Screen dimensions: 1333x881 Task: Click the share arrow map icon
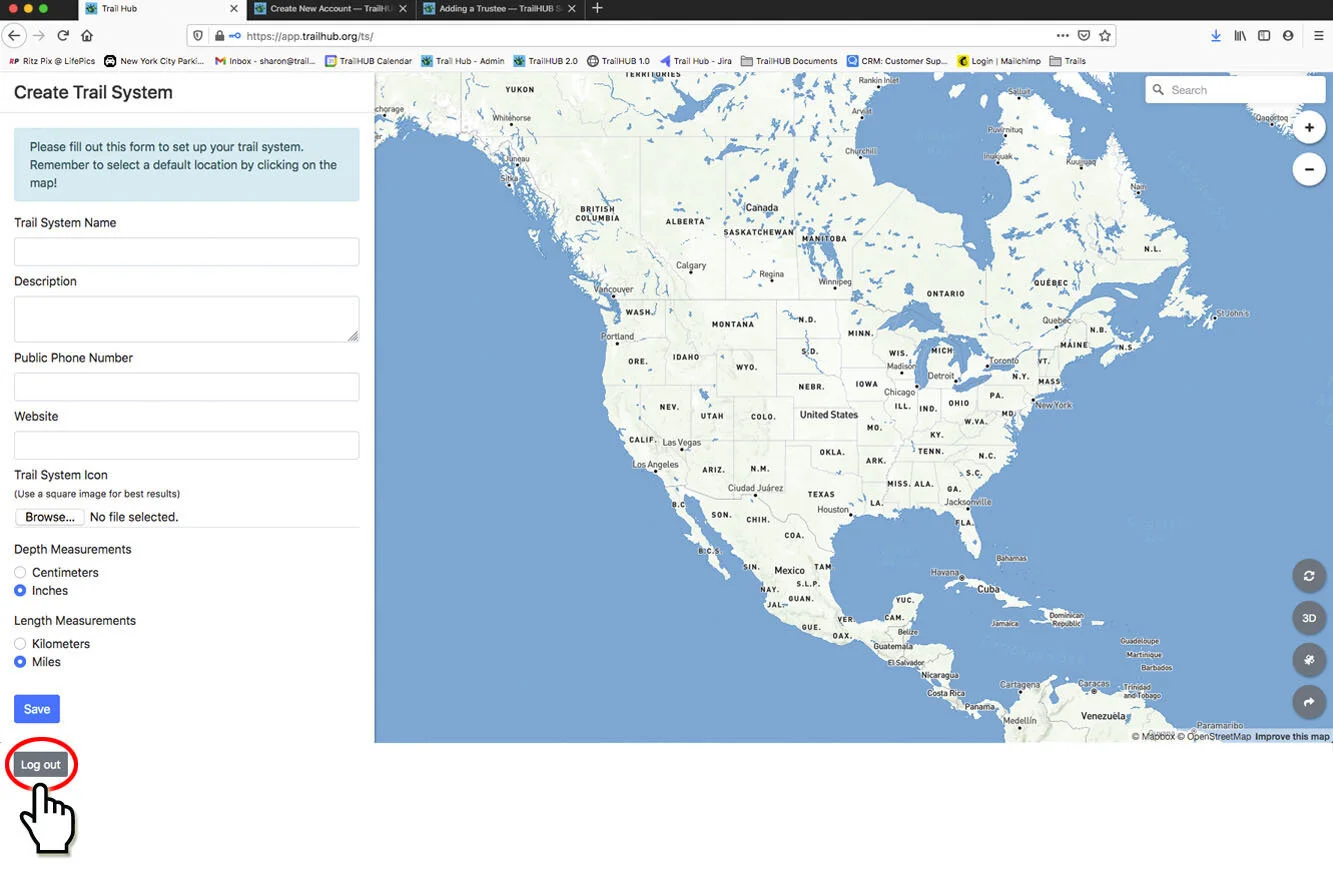[1309, 702]
